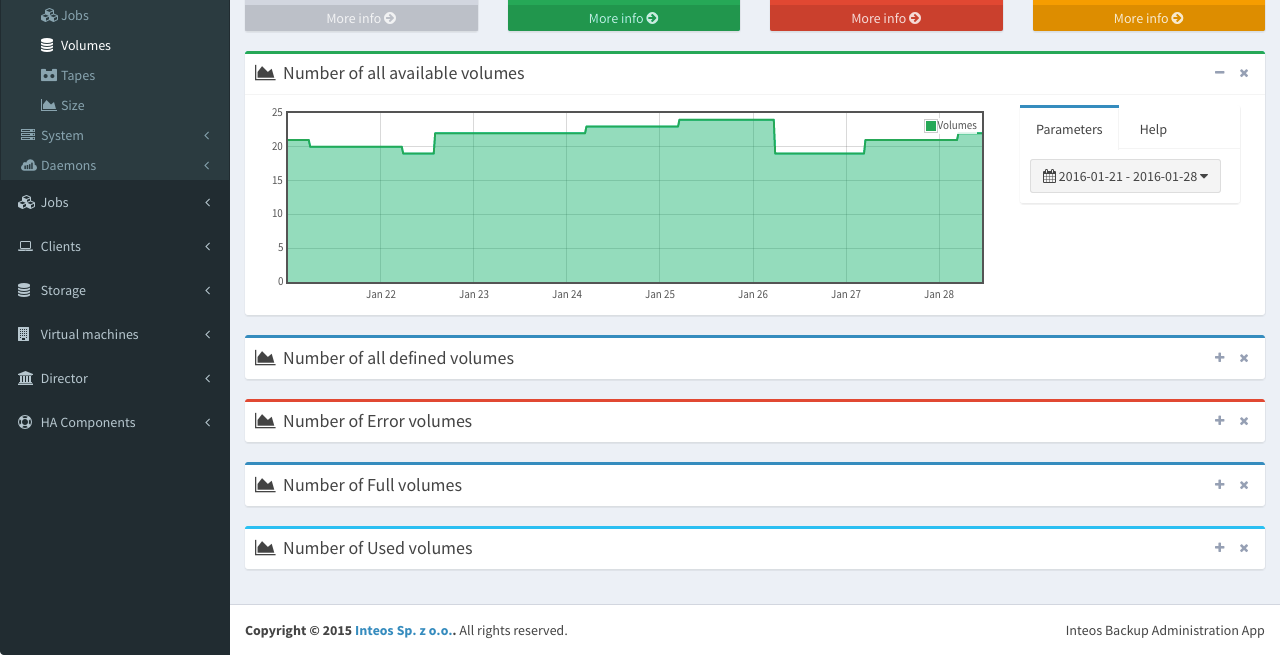Image resolution: width=1280 pixels, height=655 pixels.
Task: Collapse the available volumes panel
Action: [1219, 73]
